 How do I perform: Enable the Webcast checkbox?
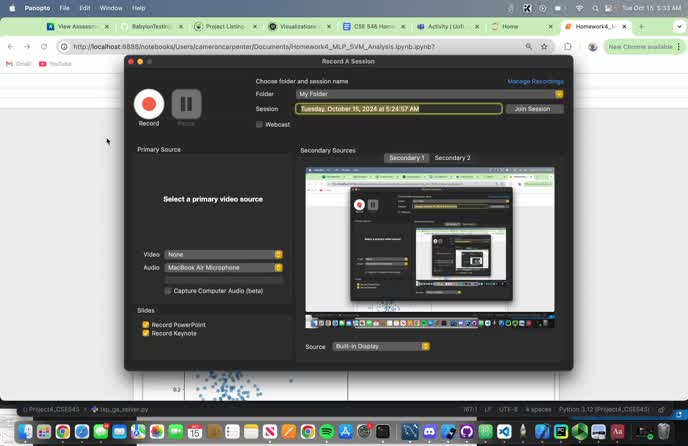click(x=260, y=124)
